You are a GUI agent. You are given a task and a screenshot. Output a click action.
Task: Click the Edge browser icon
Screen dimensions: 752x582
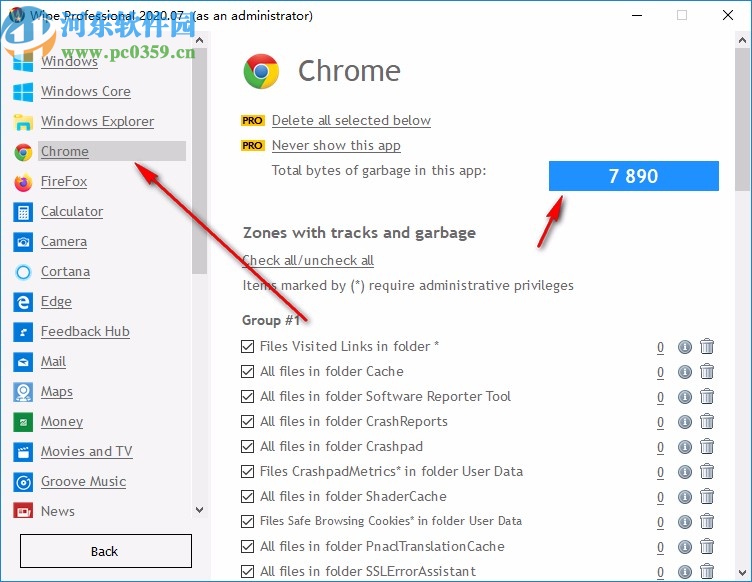23,302
